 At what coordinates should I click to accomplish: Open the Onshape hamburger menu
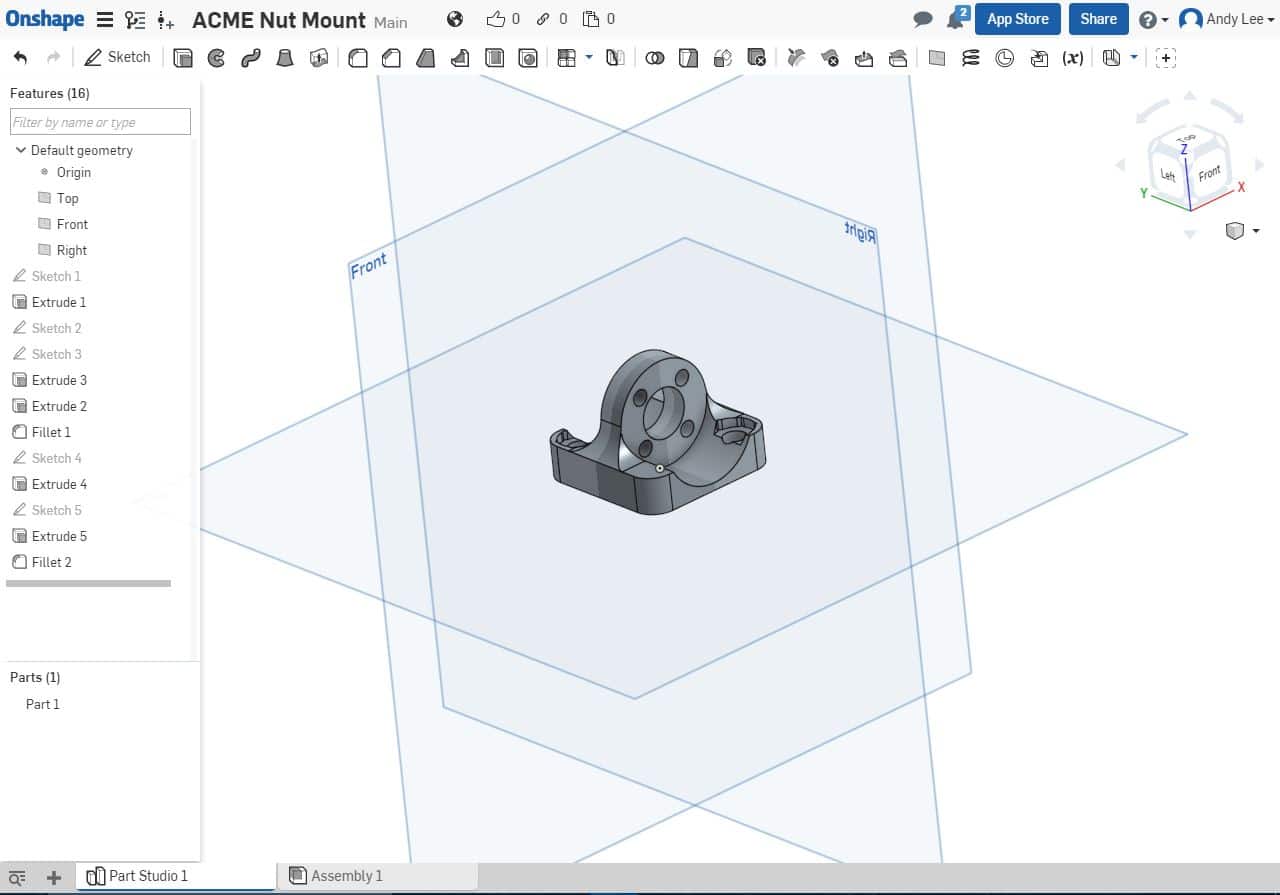click(x=104, y=19)
